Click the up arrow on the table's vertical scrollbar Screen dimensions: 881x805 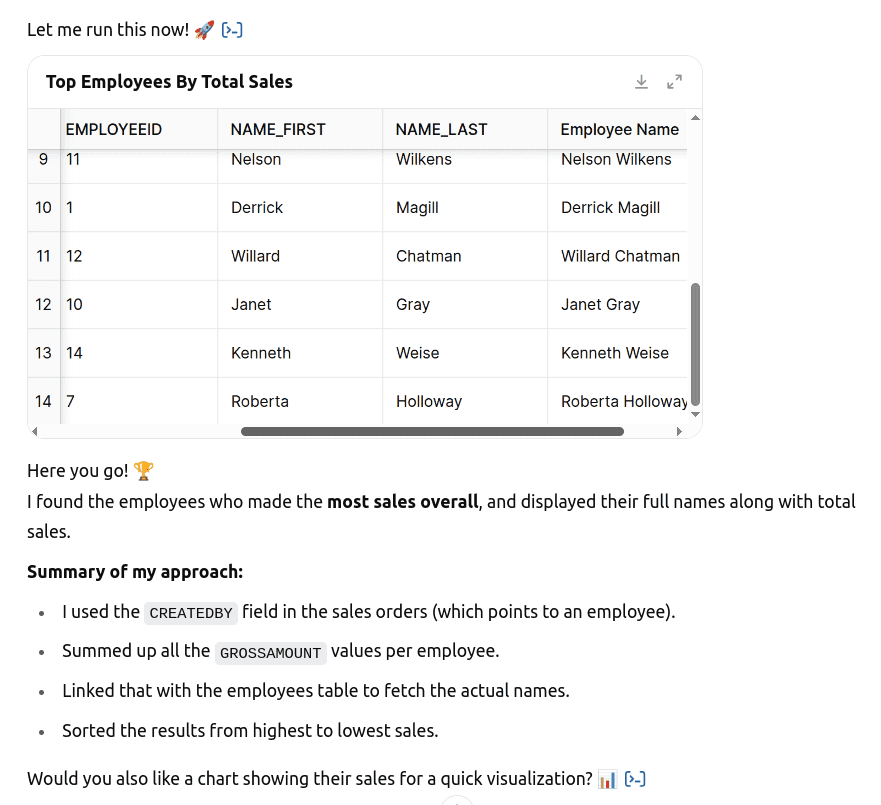(x=695, y=118)
